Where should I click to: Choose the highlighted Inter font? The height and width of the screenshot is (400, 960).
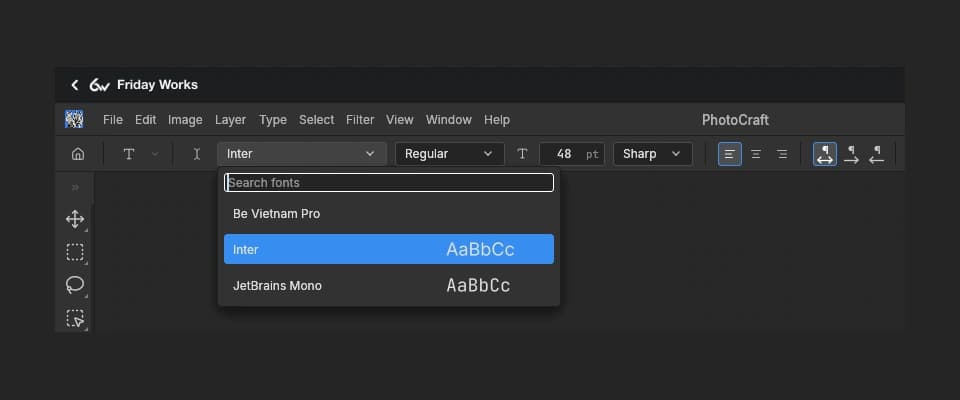389,249
